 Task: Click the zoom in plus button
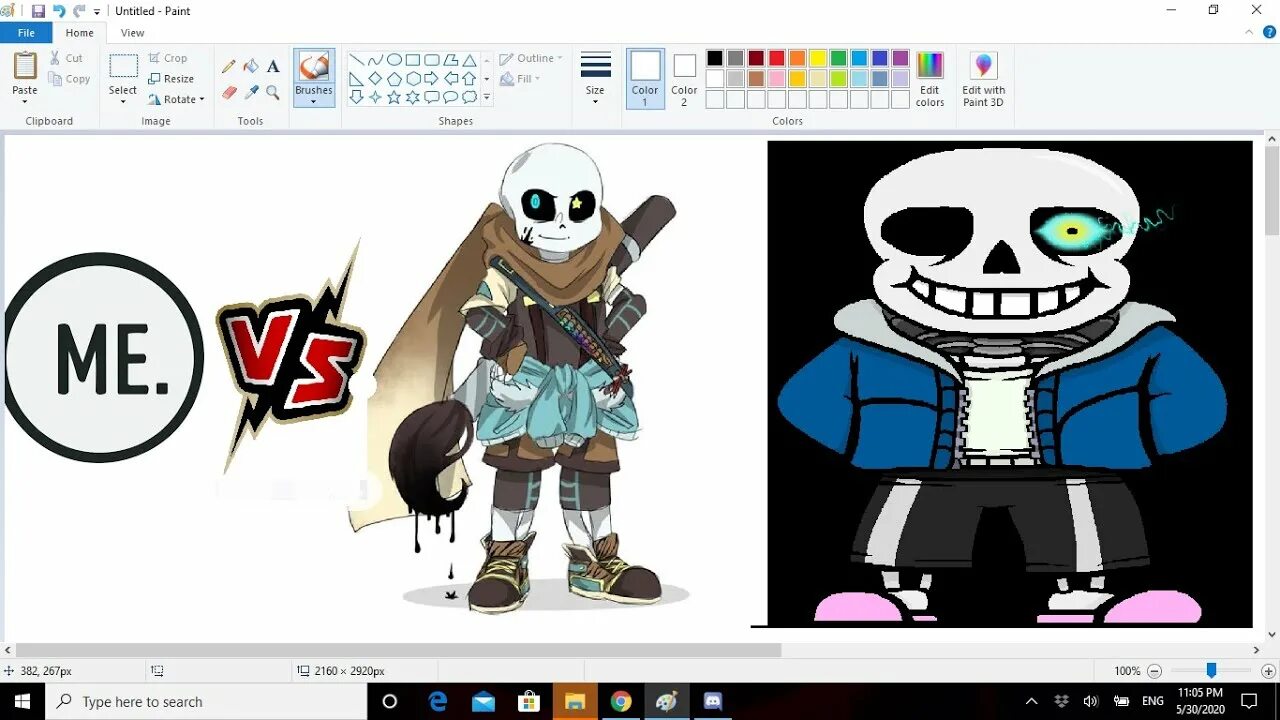tap(1268, 671)
